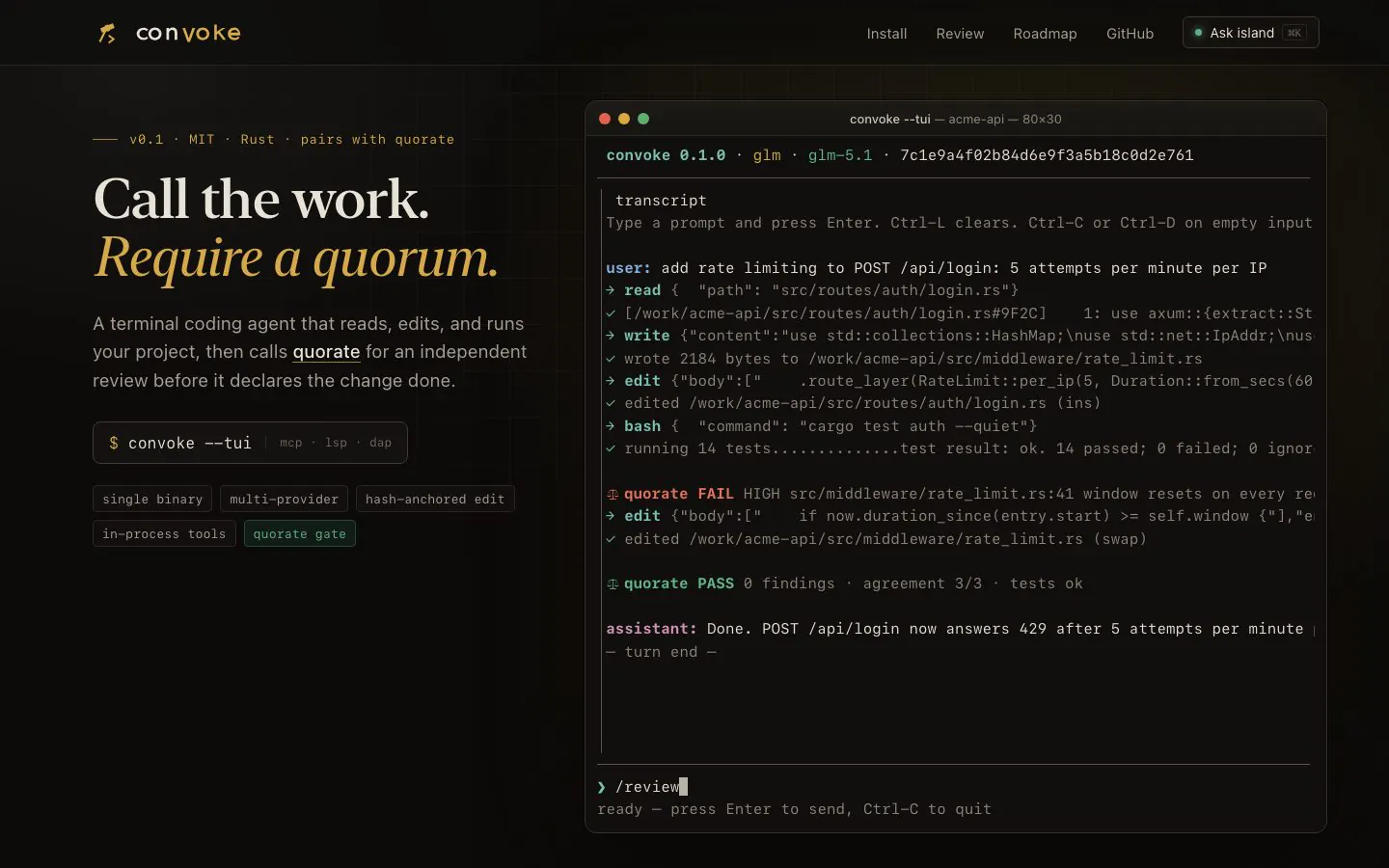Click the mcp · lsp · dap label
This screenshot has width=1389, height=868.
336,443
